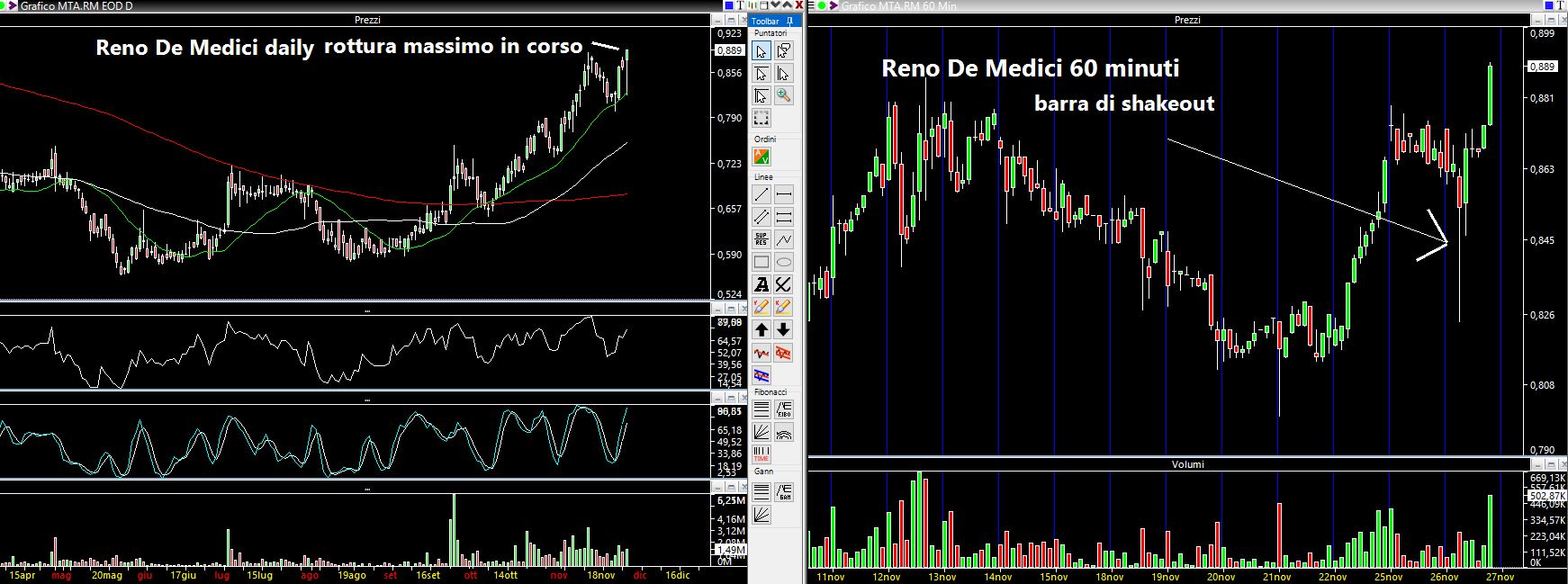Screen dimensions: 1568x584
Task: Click blue square icon in daily chart titlebar
Action: point(729,5)
